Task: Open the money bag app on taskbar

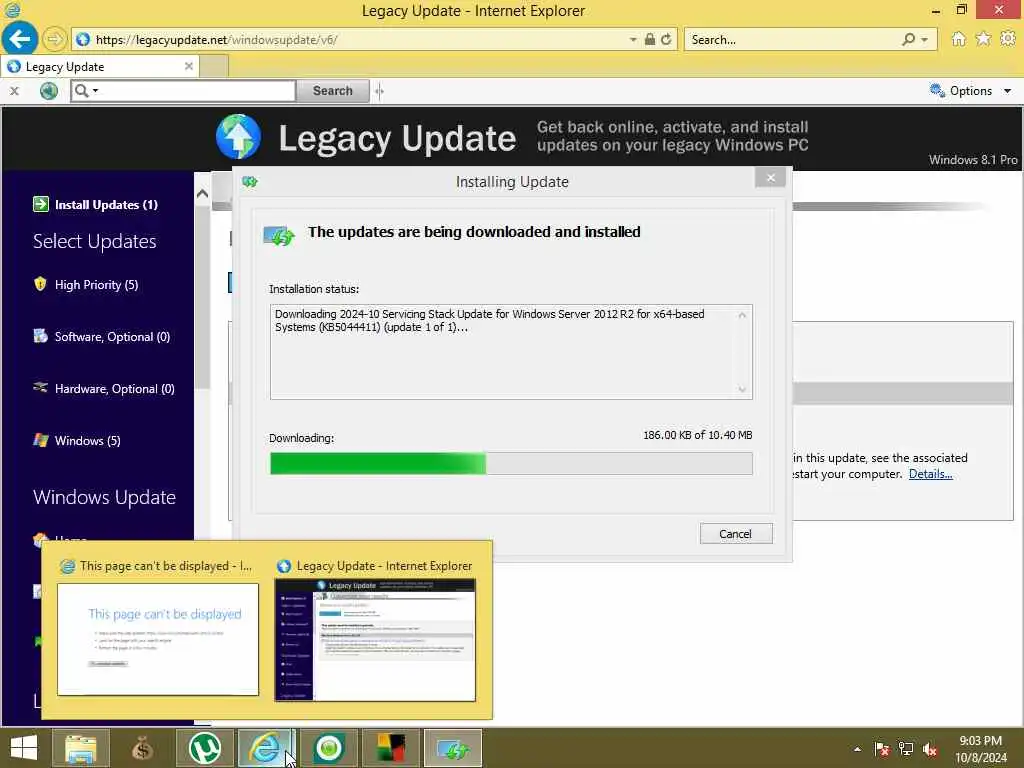Action: (142, 748)
